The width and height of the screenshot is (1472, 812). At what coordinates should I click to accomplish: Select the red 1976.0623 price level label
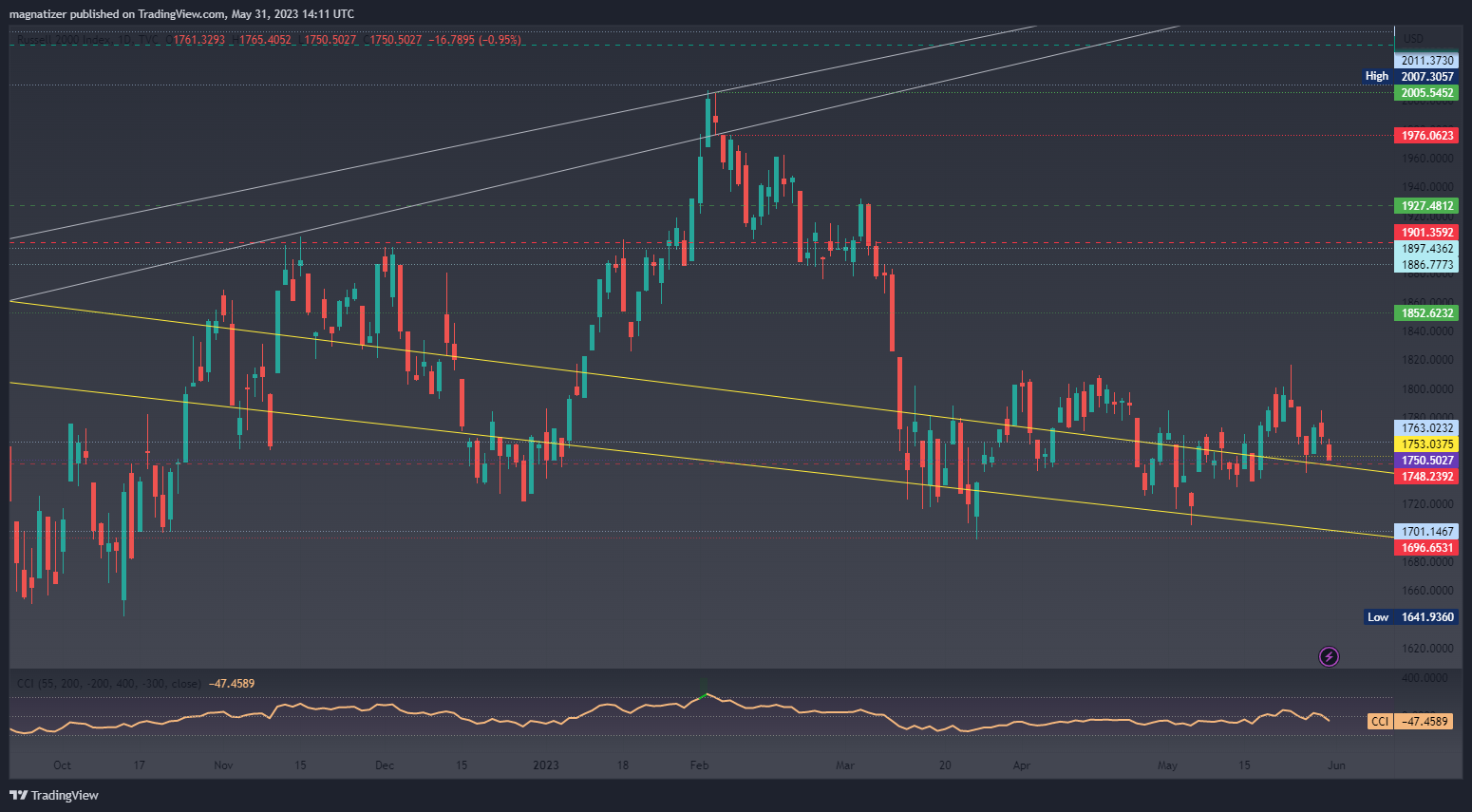point(1426,136)
